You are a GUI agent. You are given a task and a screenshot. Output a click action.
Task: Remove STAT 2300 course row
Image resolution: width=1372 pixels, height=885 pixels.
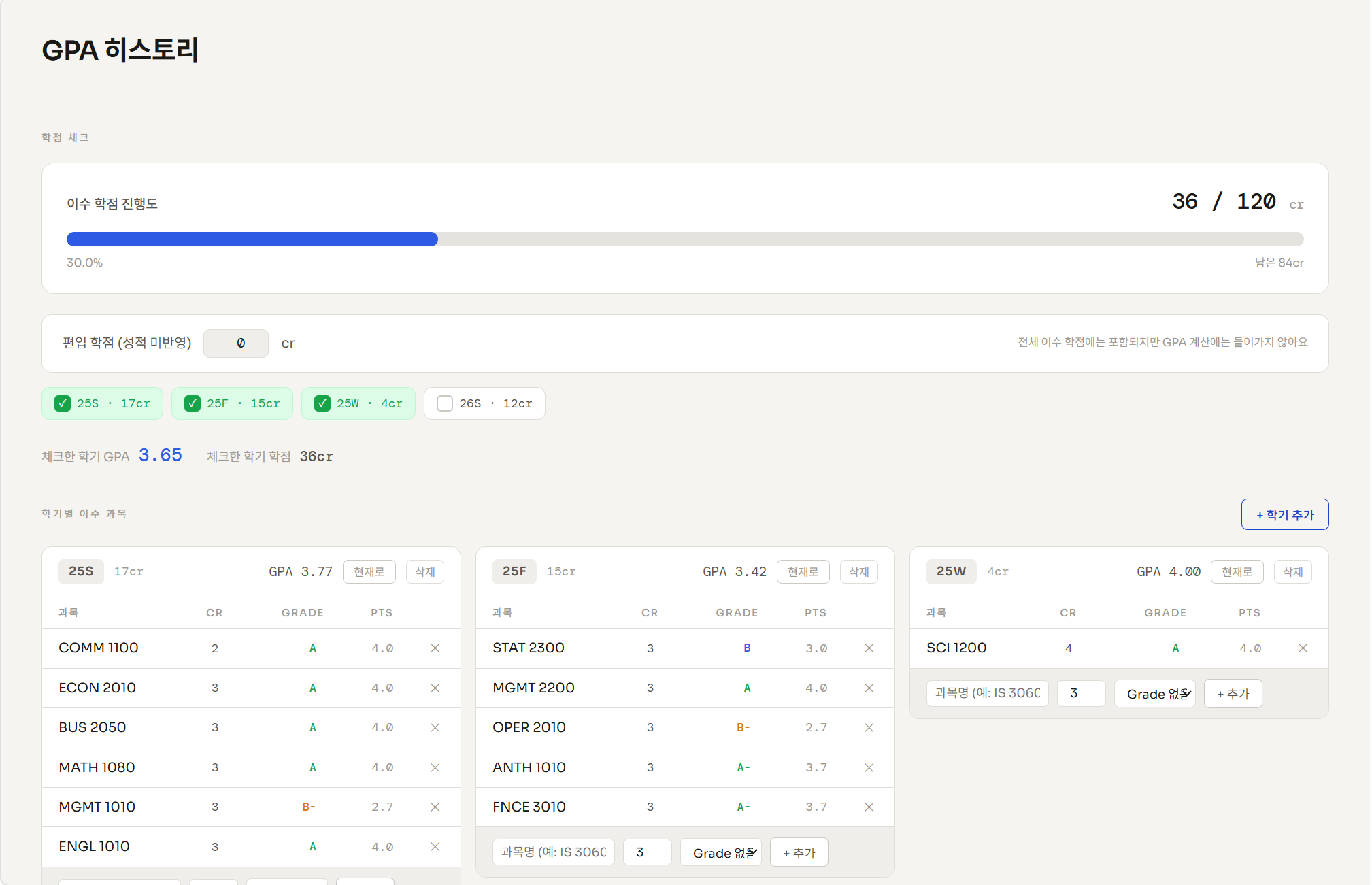click(869, 648)
